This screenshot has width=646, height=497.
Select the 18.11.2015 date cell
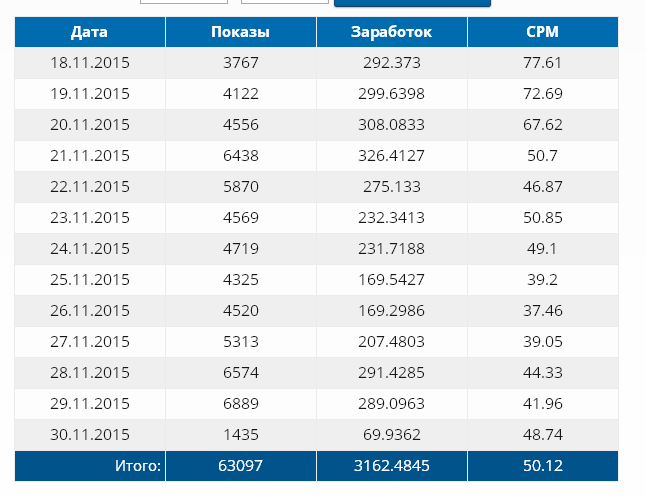pos(90,63)
